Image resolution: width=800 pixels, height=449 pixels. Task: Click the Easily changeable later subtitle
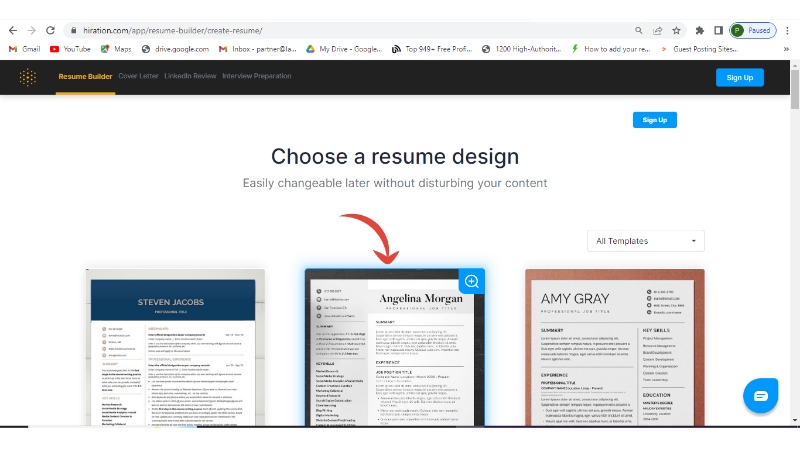tap(395, 183)
